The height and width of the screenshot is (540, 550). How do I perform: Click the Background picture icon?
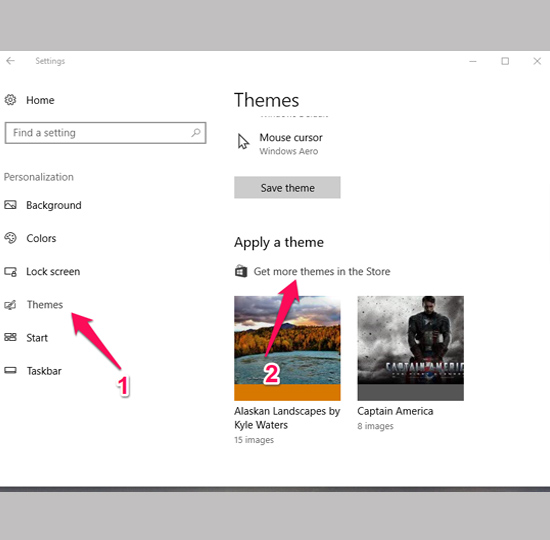10,205
